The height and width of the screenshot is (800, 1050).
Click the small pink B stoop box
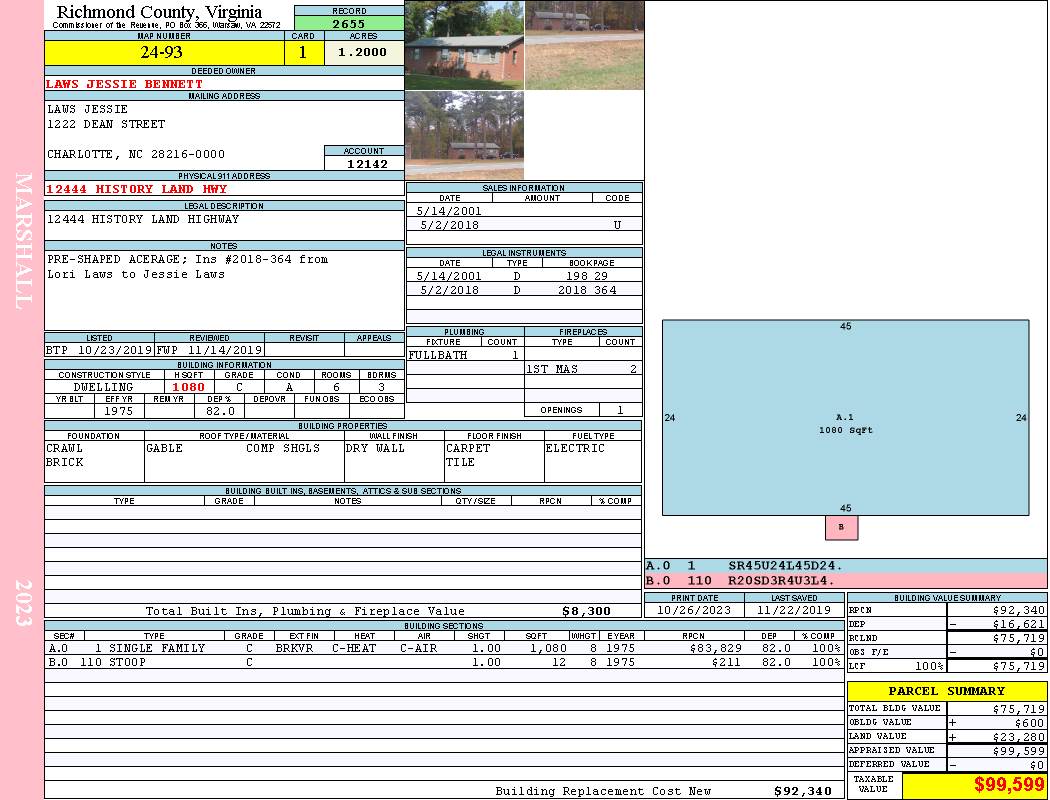[841, 527]
